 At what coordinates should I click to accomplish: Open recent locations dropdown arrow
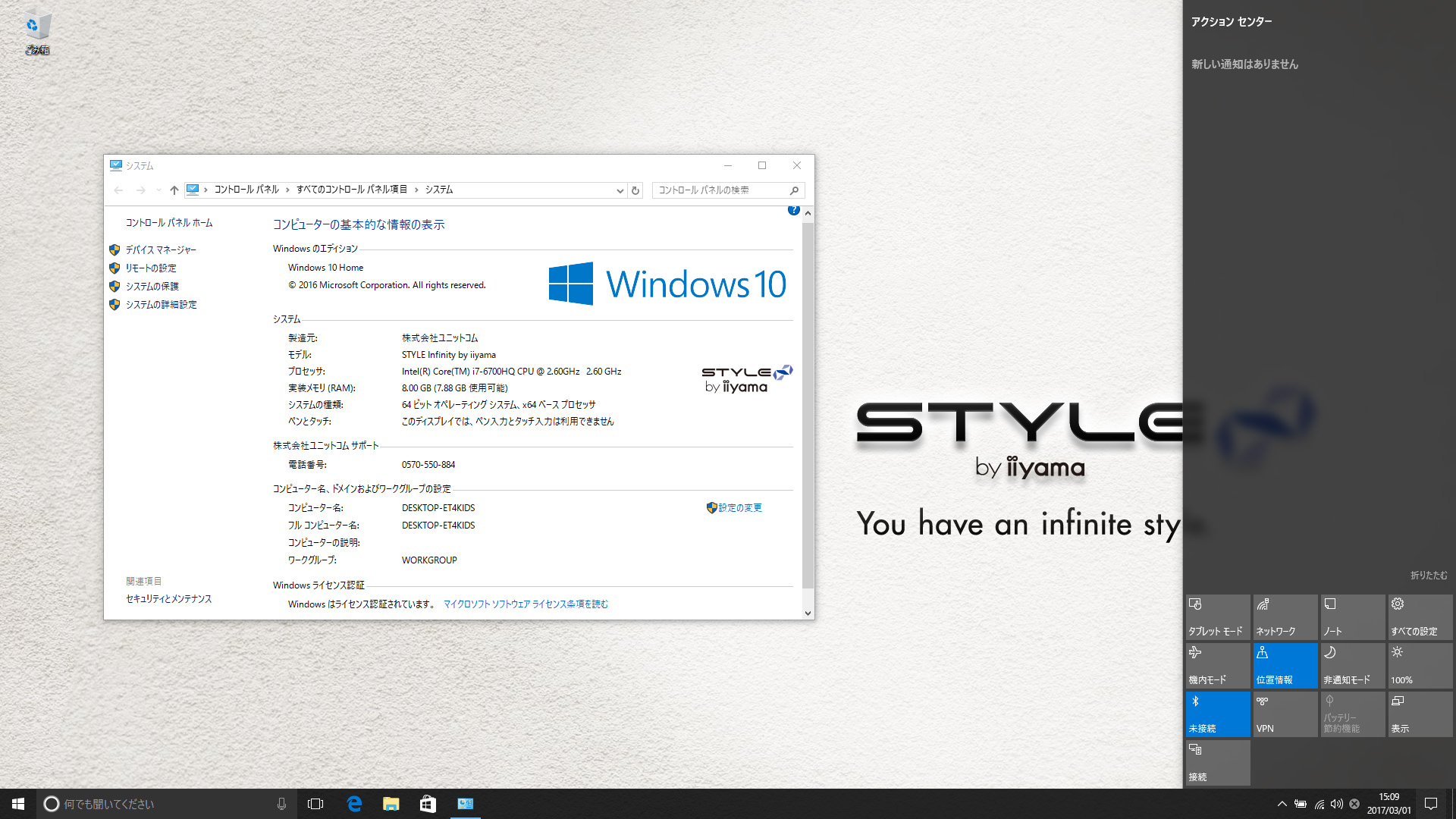point(158,190)
